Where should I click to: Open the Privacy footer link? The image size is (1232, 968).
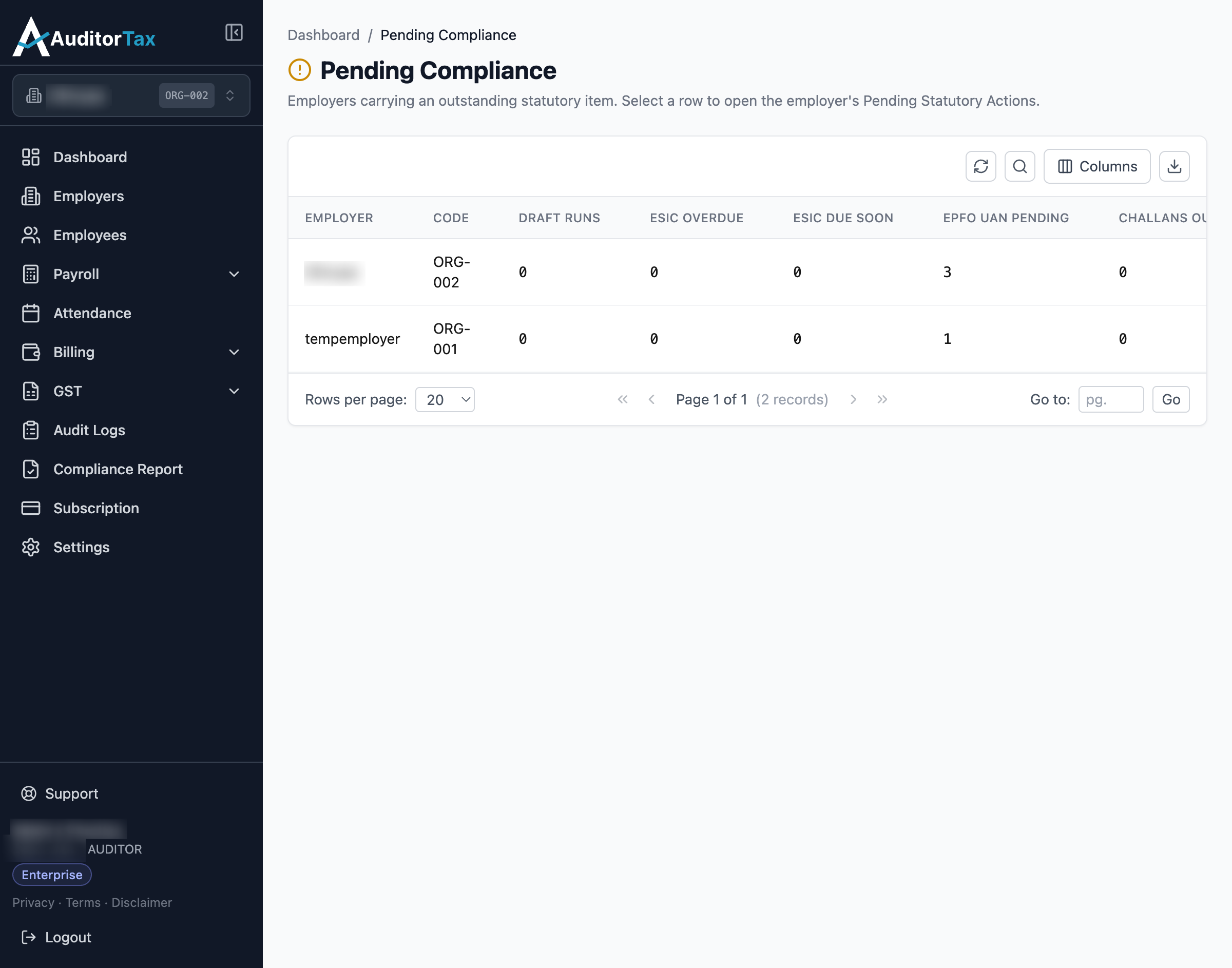pos(33,903)
